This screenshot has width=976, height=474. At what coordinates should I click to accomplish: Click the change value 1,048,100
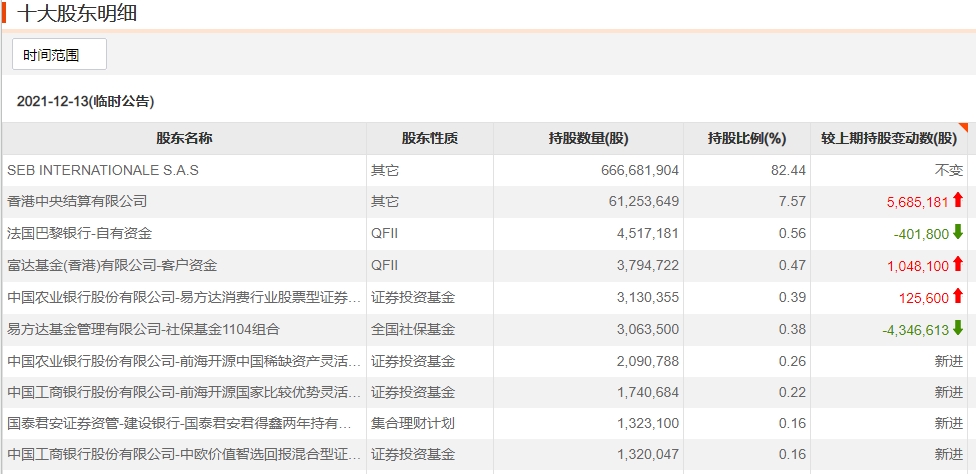917,266
